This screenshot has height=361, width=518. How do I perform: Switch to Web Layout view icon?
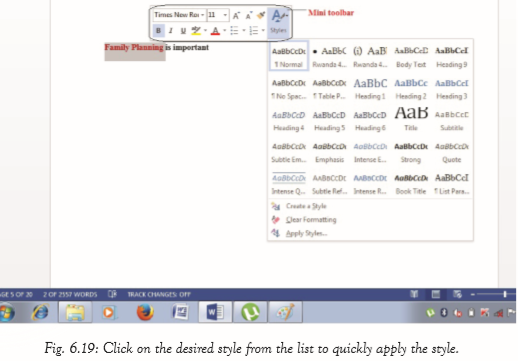[x=457, y=294]
